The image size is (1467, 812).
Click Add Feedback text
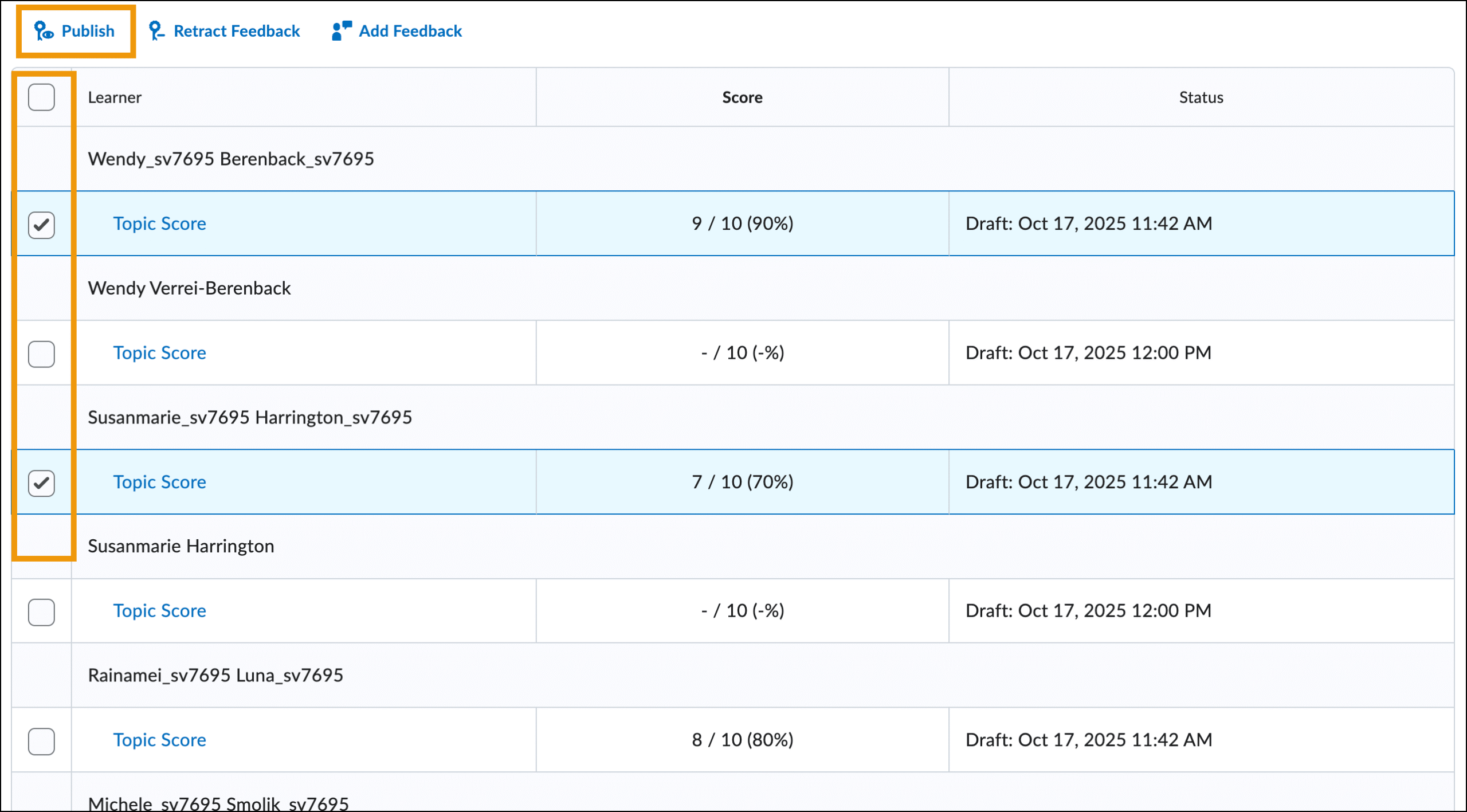coord(410,31)
